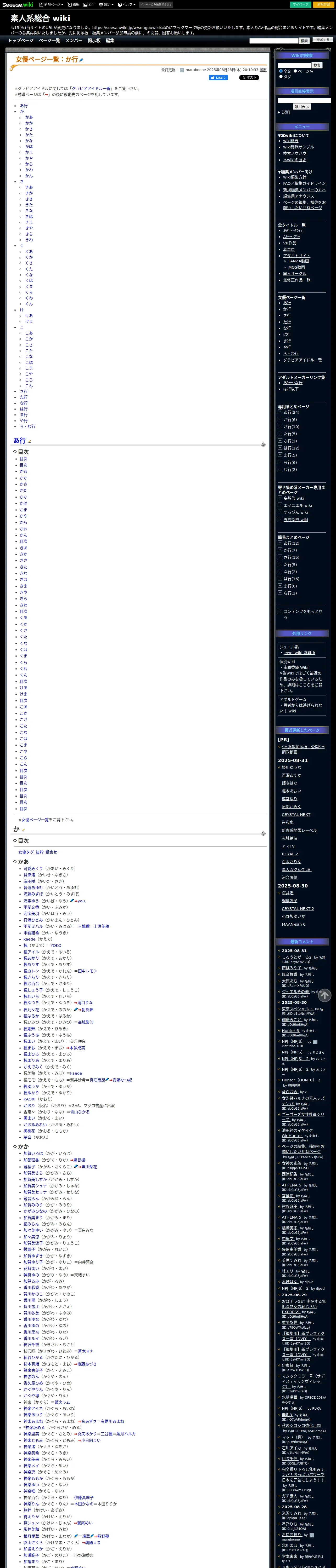The height and width of the screenshot is (1568, 336).
Task: Click 編集 in the navigation bar
Action: point(110,41)
